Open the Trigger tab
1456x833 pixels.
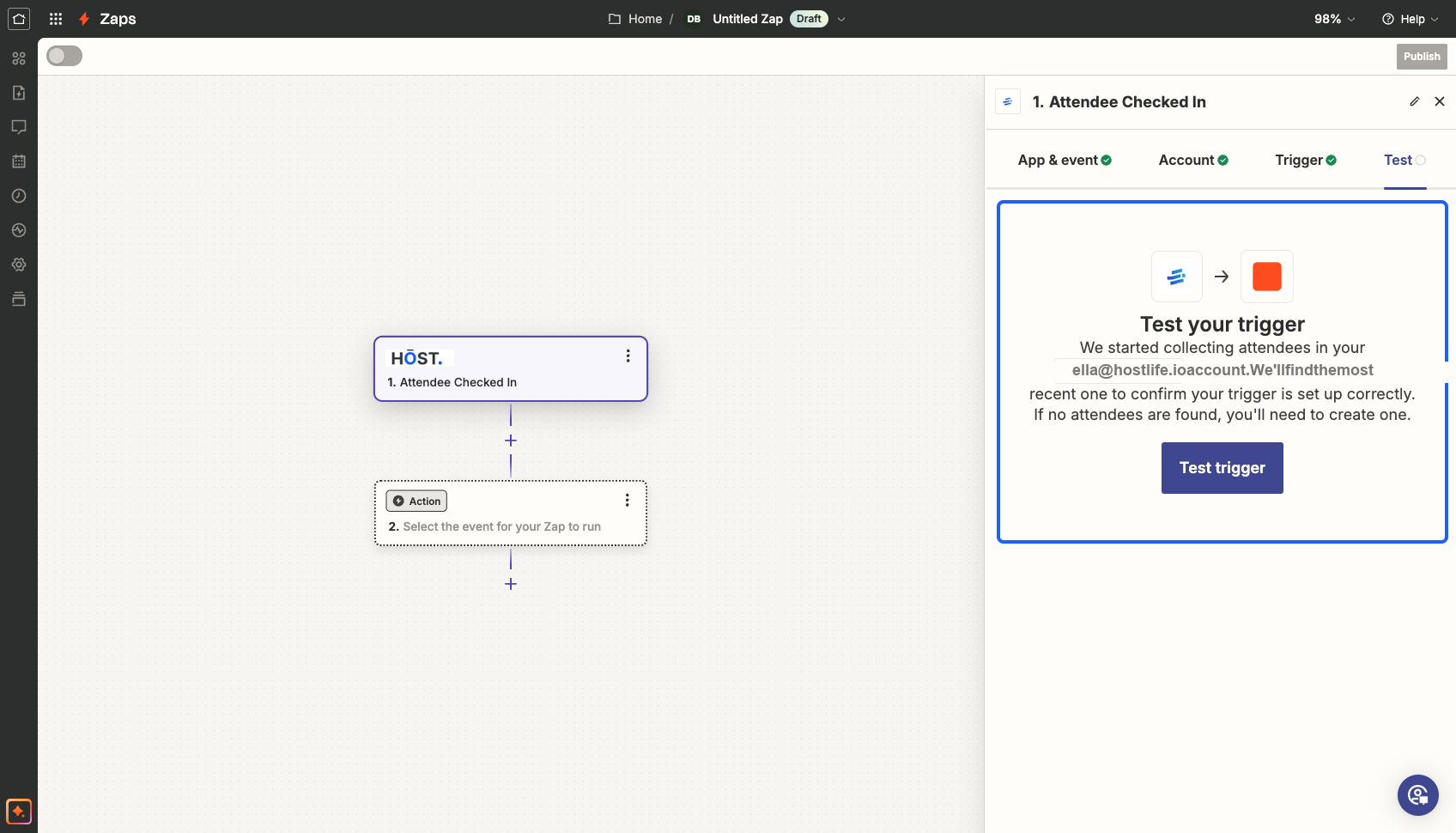[x=1306, y=160]
